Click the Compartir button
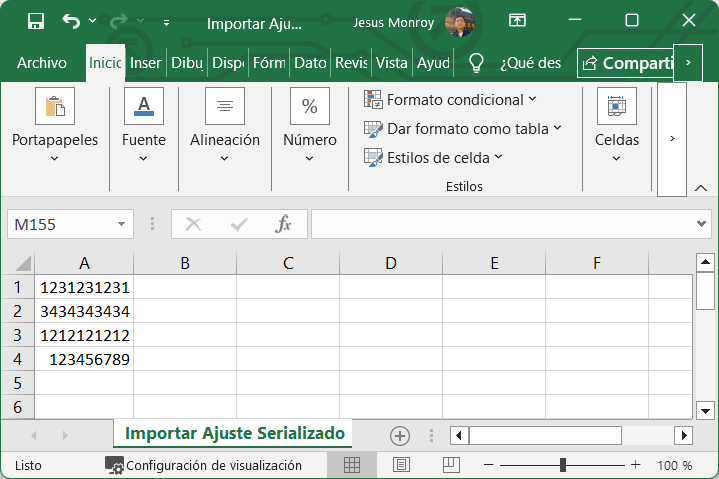The width and height of the screenshot is (719, 479). pyautogui.click(x=625, y=63)
